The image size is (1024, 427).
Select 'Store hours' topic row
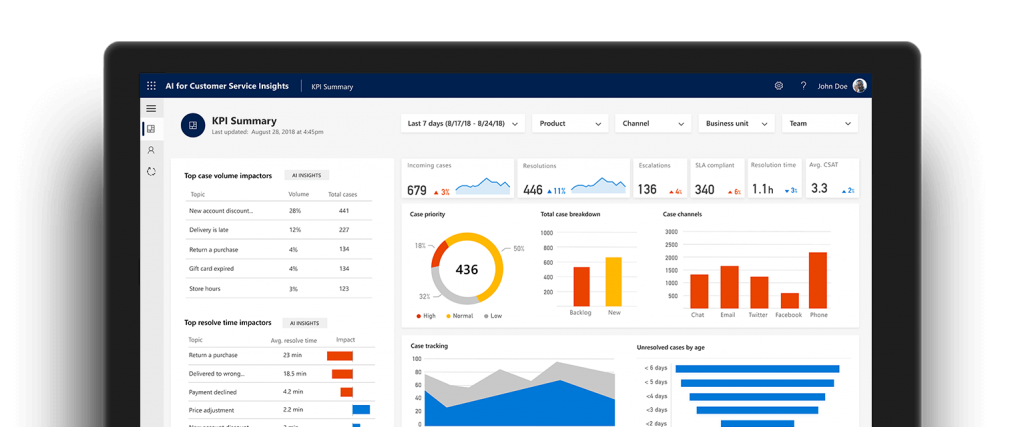tap(279, 289)
